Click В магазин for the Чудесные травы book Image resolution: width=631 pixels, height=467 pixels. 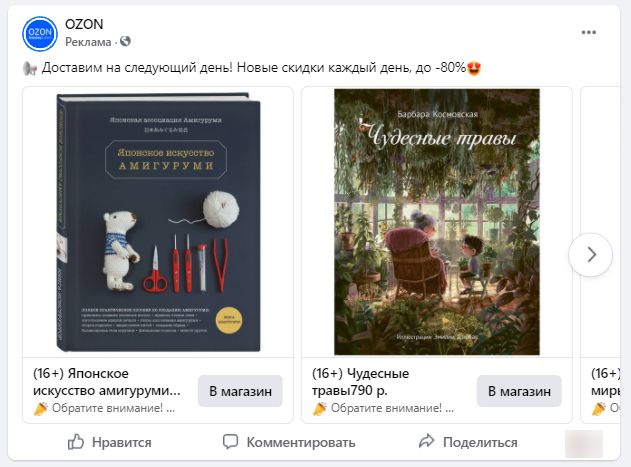(x=519, y=391)
